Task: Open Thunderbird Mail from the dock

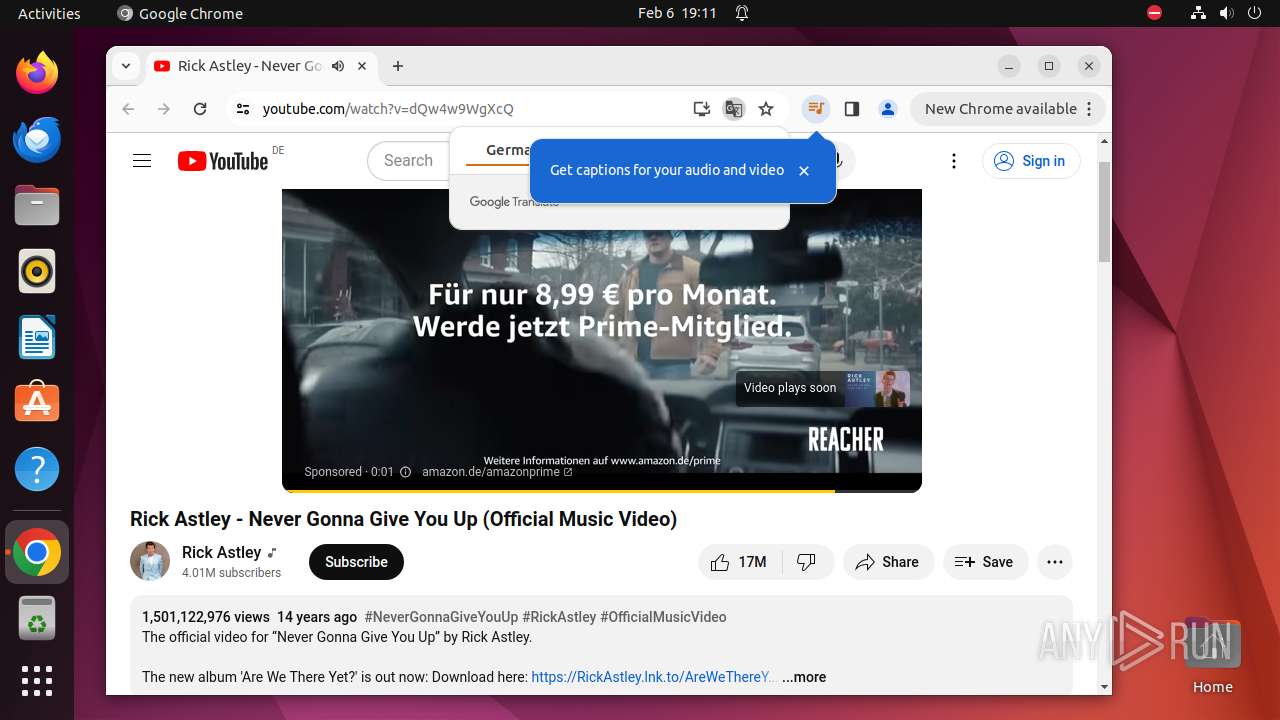Action: point(37,139)
